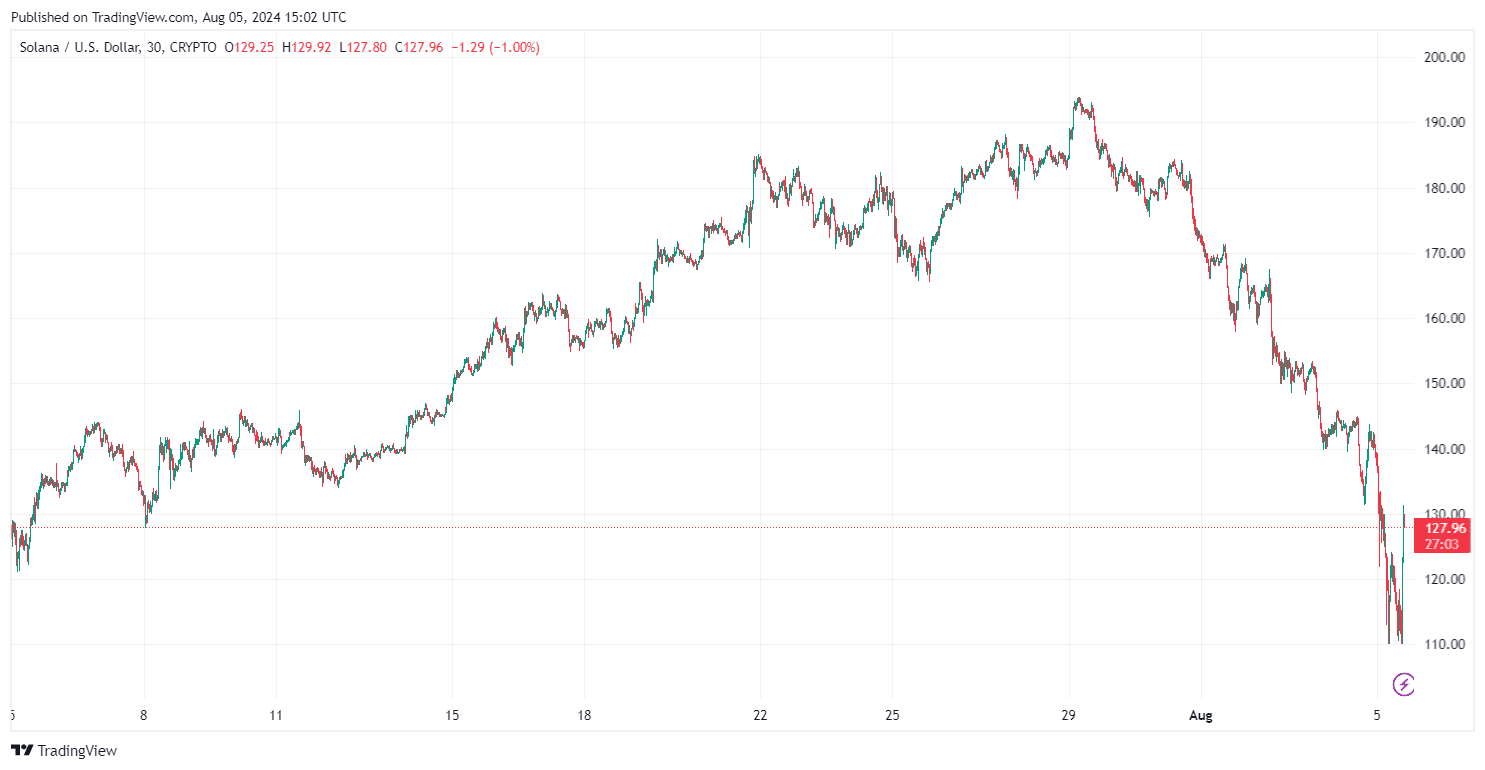Screen dimensions: 1485x770
Task: Click the '8' date label on time axis
Action: (x=144, y=715)
